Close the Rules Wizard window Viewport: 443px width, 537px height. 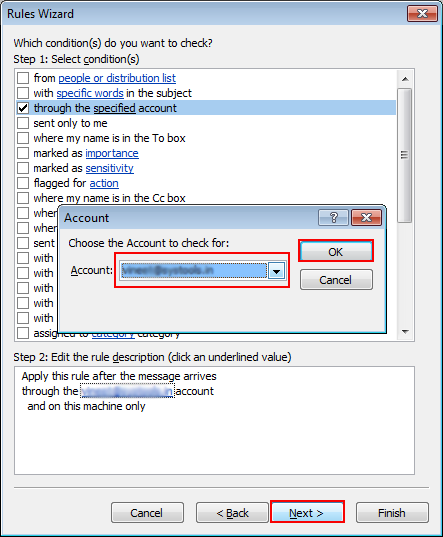(x=422, y=14)
